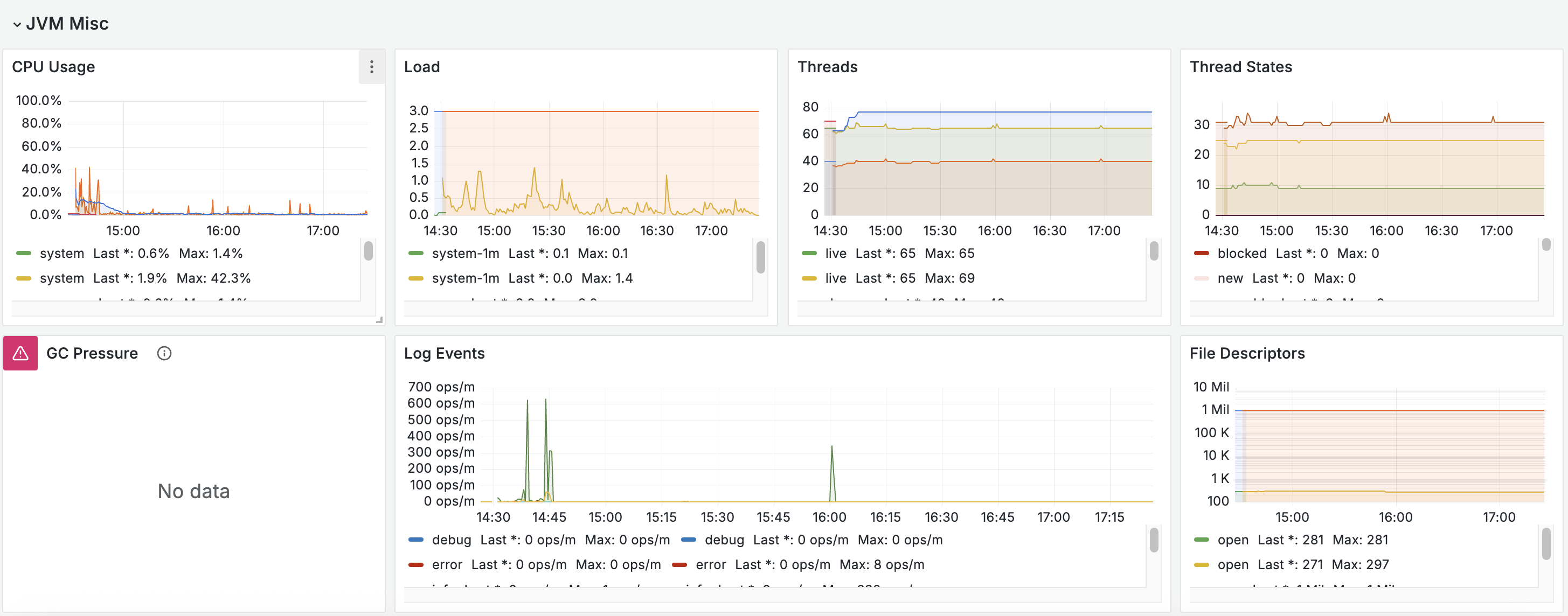Click the GC Pressure info circle icon

164,353
